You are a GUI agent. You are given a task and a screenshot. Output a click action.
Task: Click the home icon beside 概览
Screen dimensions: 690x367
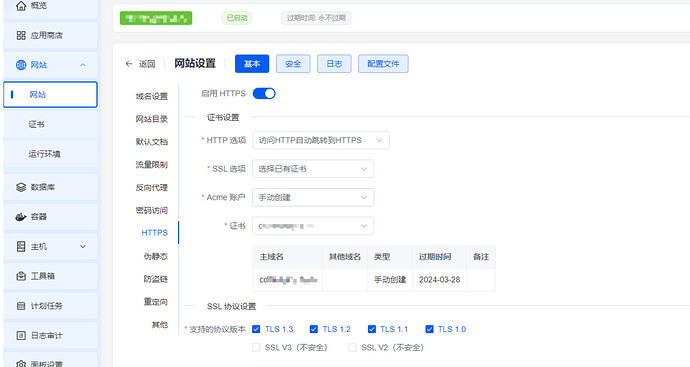tap(21, 6)
